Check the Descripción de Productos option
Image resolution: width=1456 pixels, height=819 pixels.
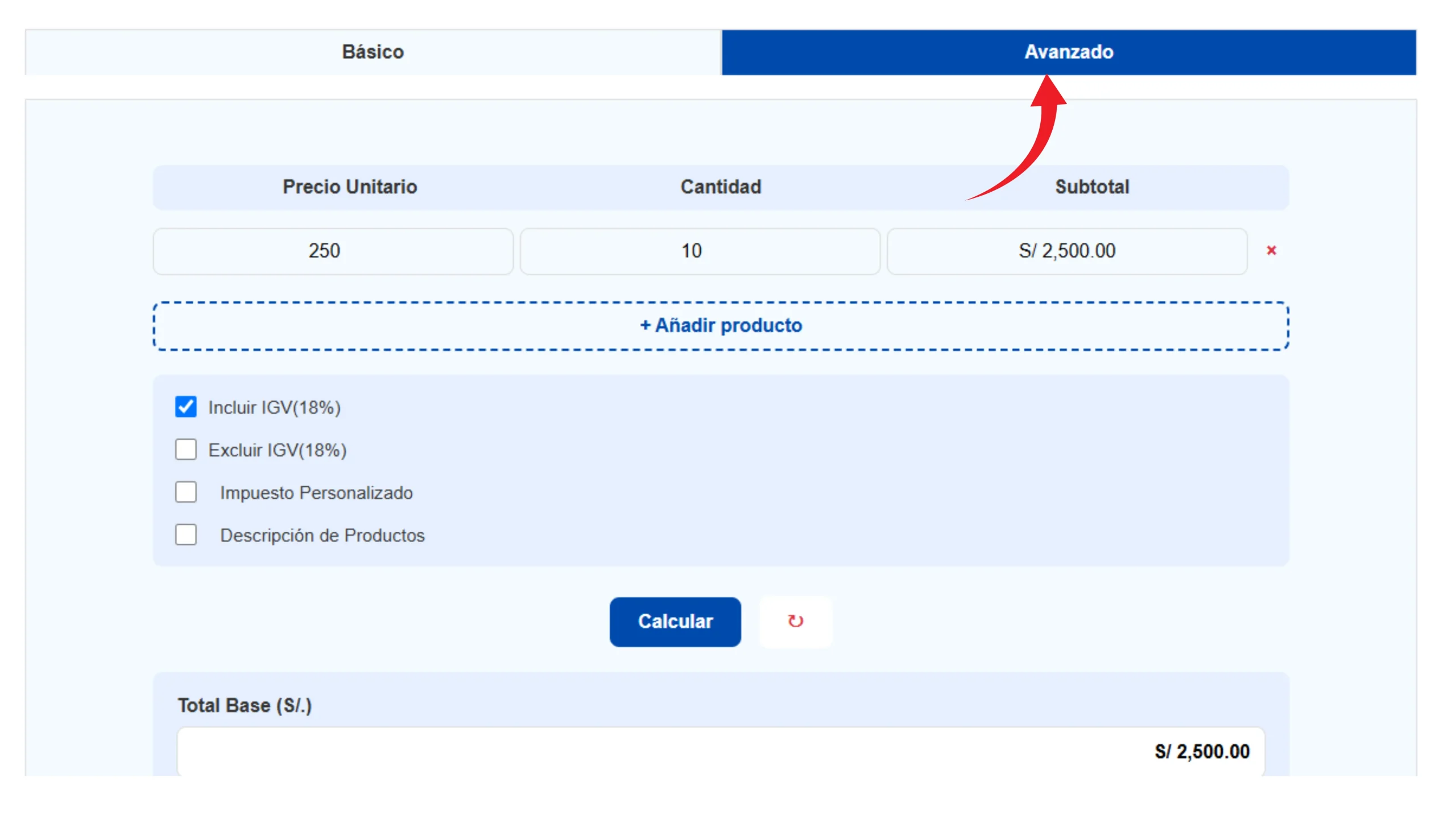tap(186, 535)
